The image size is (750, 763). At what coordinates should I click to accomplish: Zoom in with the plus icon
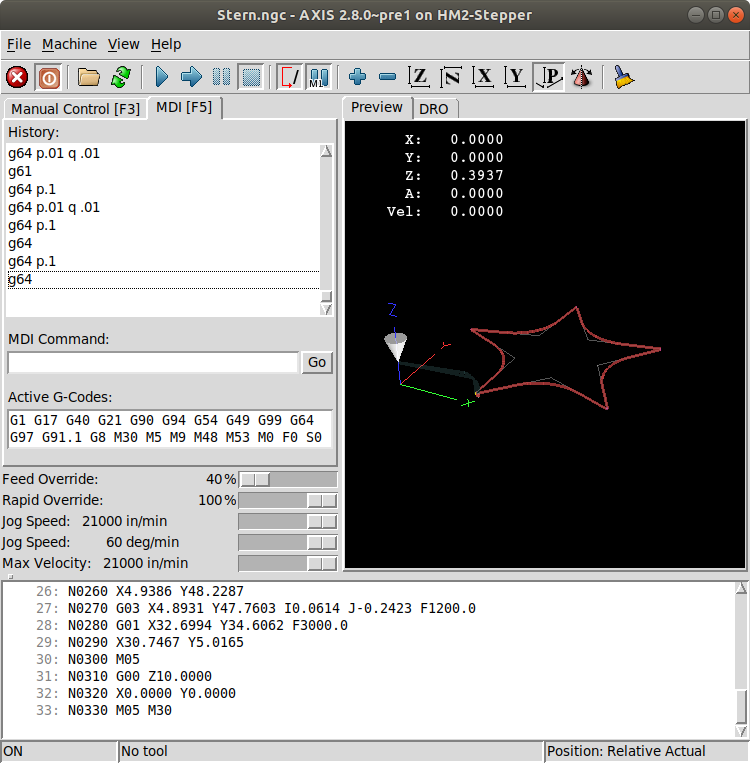(x=357, y=77)
